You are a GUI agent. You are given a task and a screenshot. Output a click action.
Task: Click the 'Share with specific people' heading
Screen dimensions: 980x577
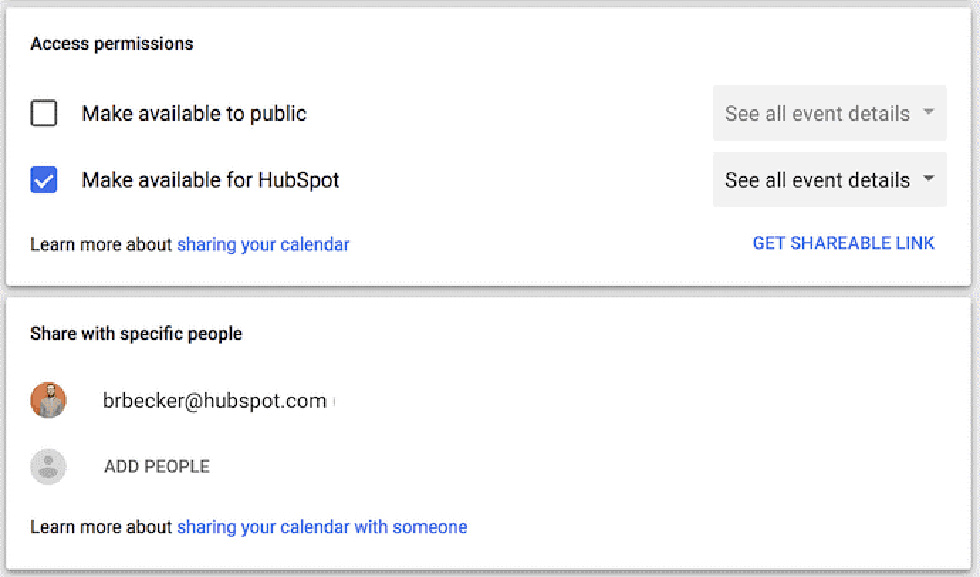(136, 334)
